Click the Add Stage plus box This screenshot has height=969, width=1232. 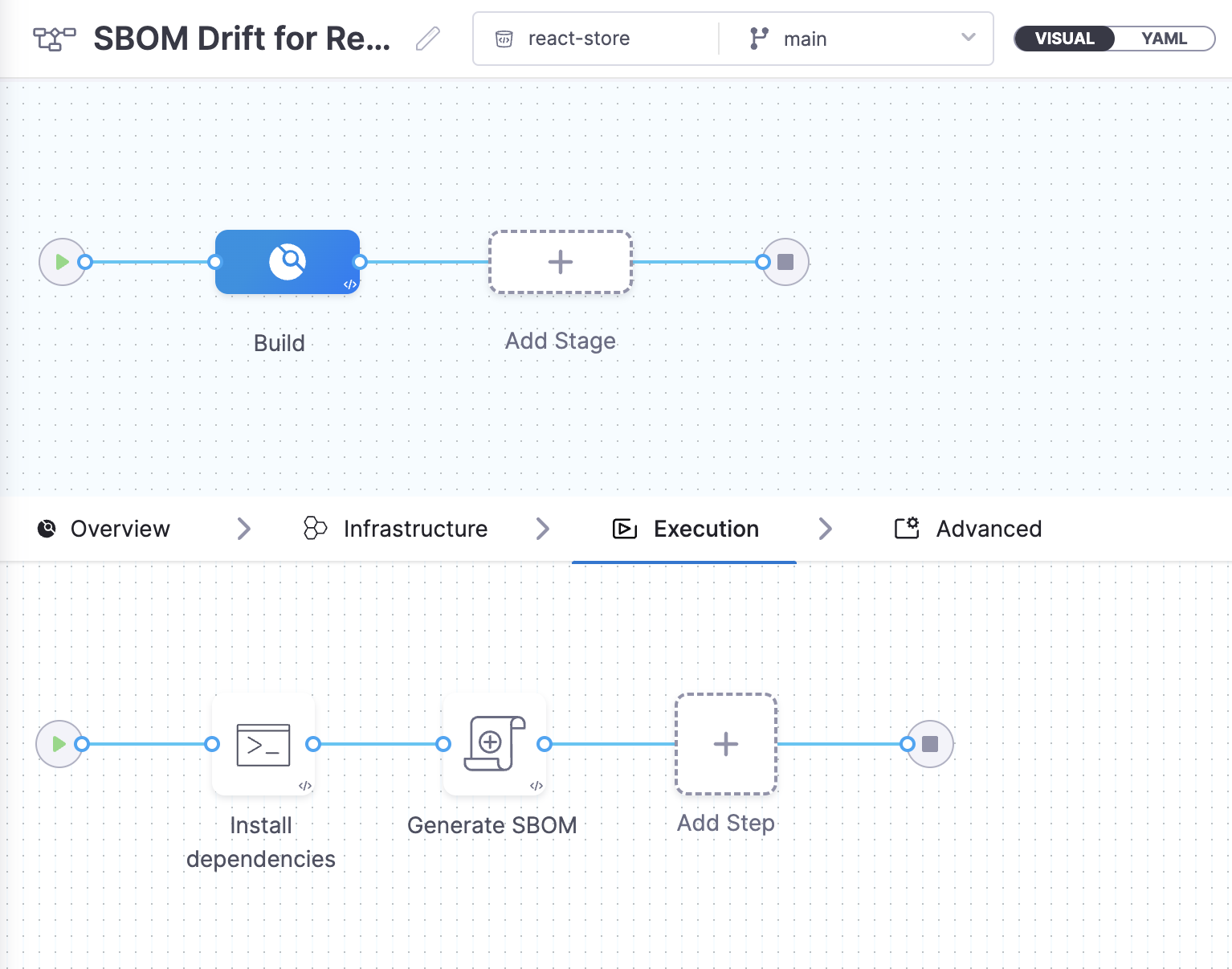click(x=561, y=262)
